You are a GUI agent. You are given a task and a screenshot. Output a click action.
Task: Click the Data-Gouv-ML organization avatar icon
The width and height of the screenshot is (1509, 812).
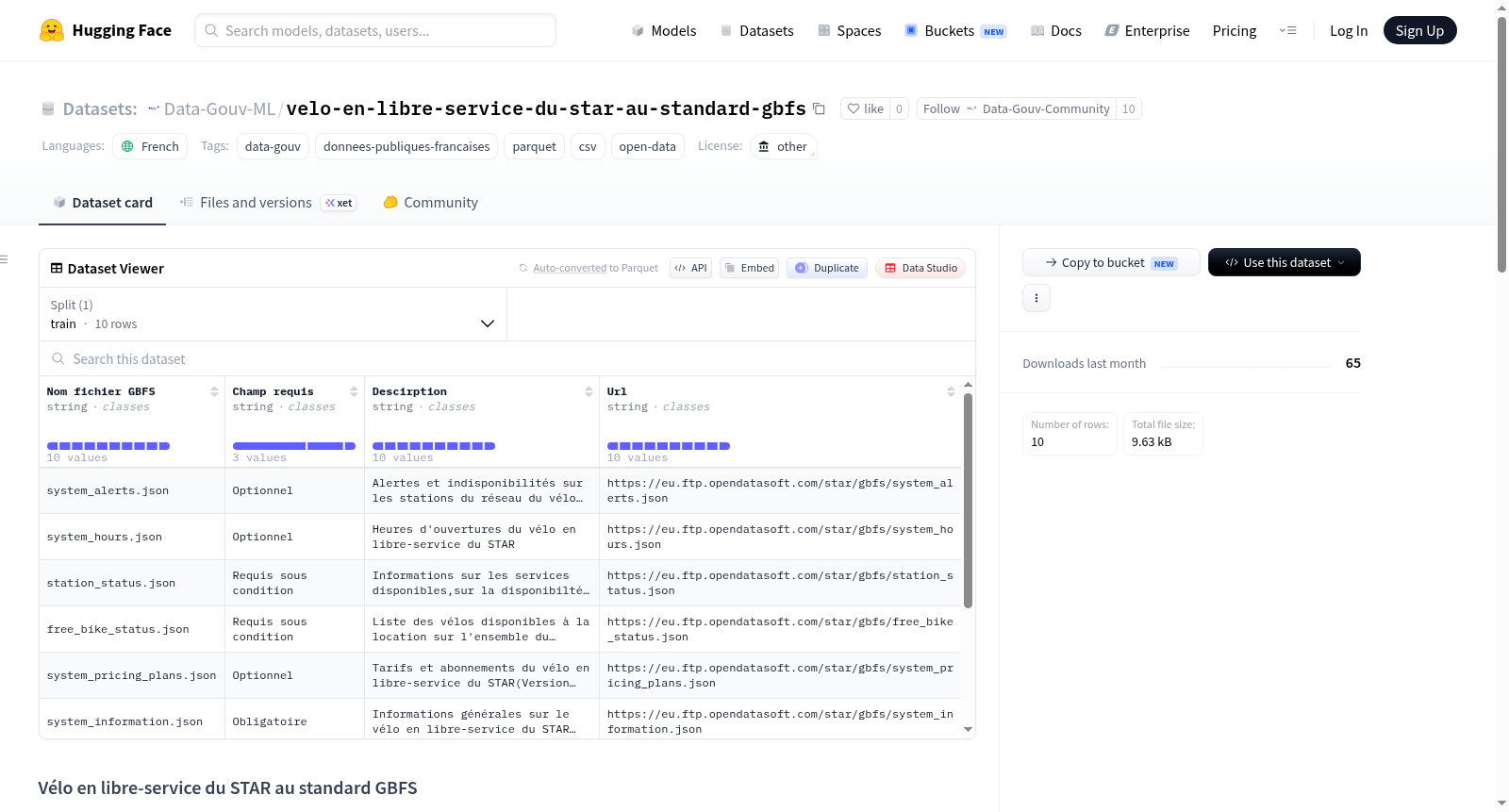click(x=154, y=109)
